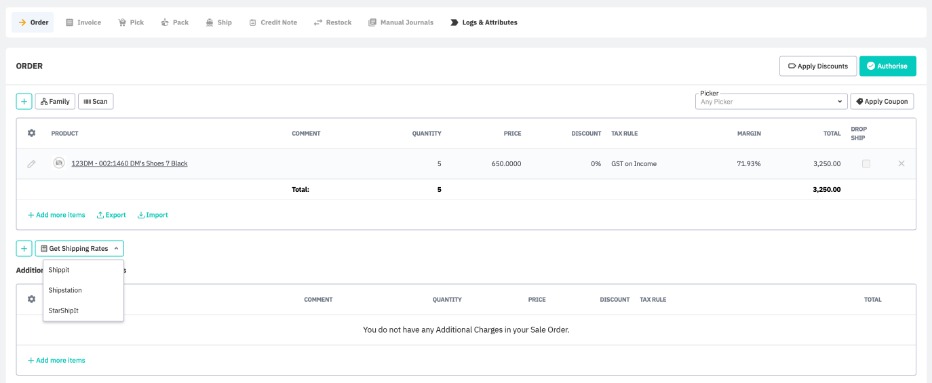
Task: Click the Family button
Action: pos(55,102)
